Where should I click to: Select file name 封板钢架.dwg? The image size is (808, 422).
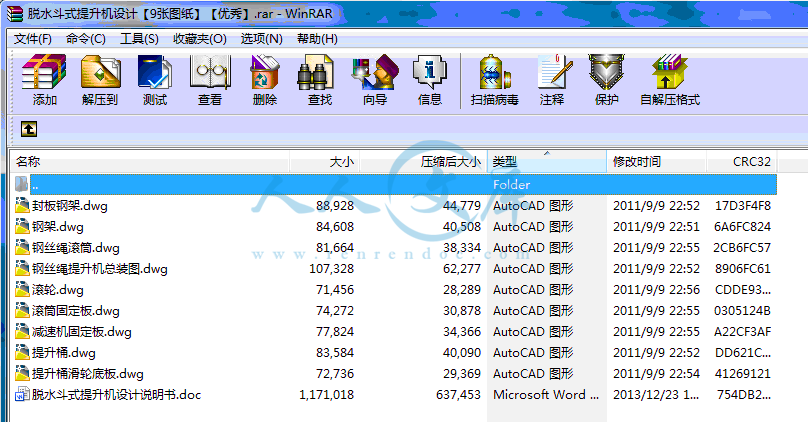(70, 206)
